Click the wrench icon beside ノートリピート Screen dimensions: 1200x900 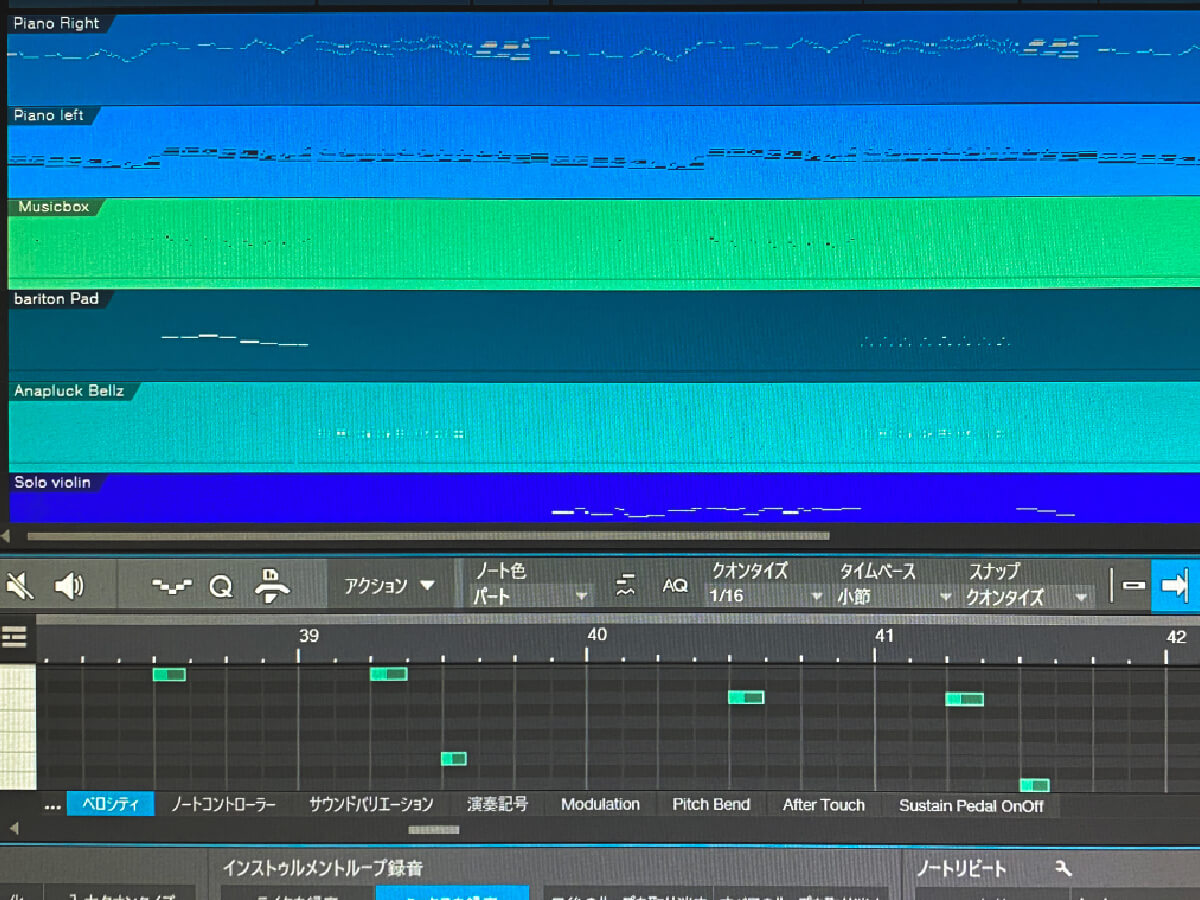1063,869
